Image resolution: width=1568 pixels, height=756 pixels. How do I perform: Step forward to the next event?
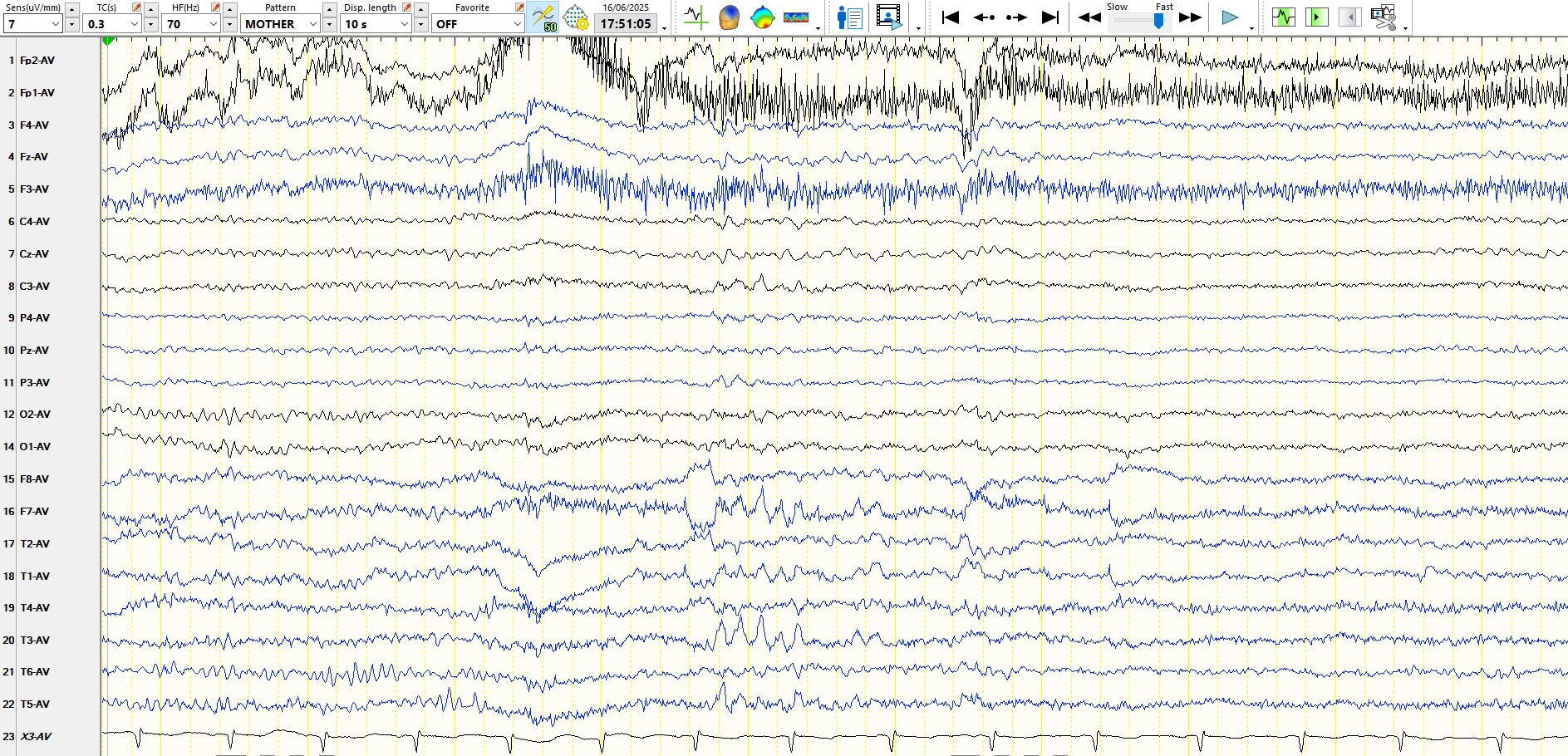click(1016, 17)
